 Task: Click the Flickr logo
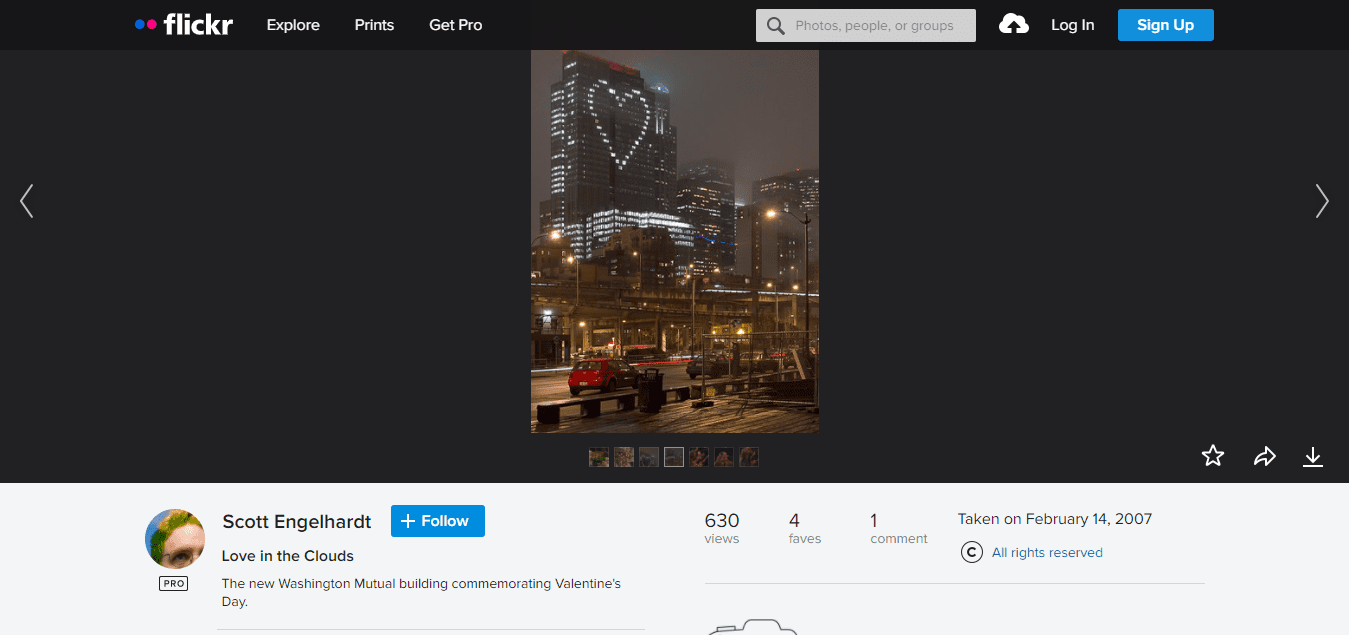(184, 25)
